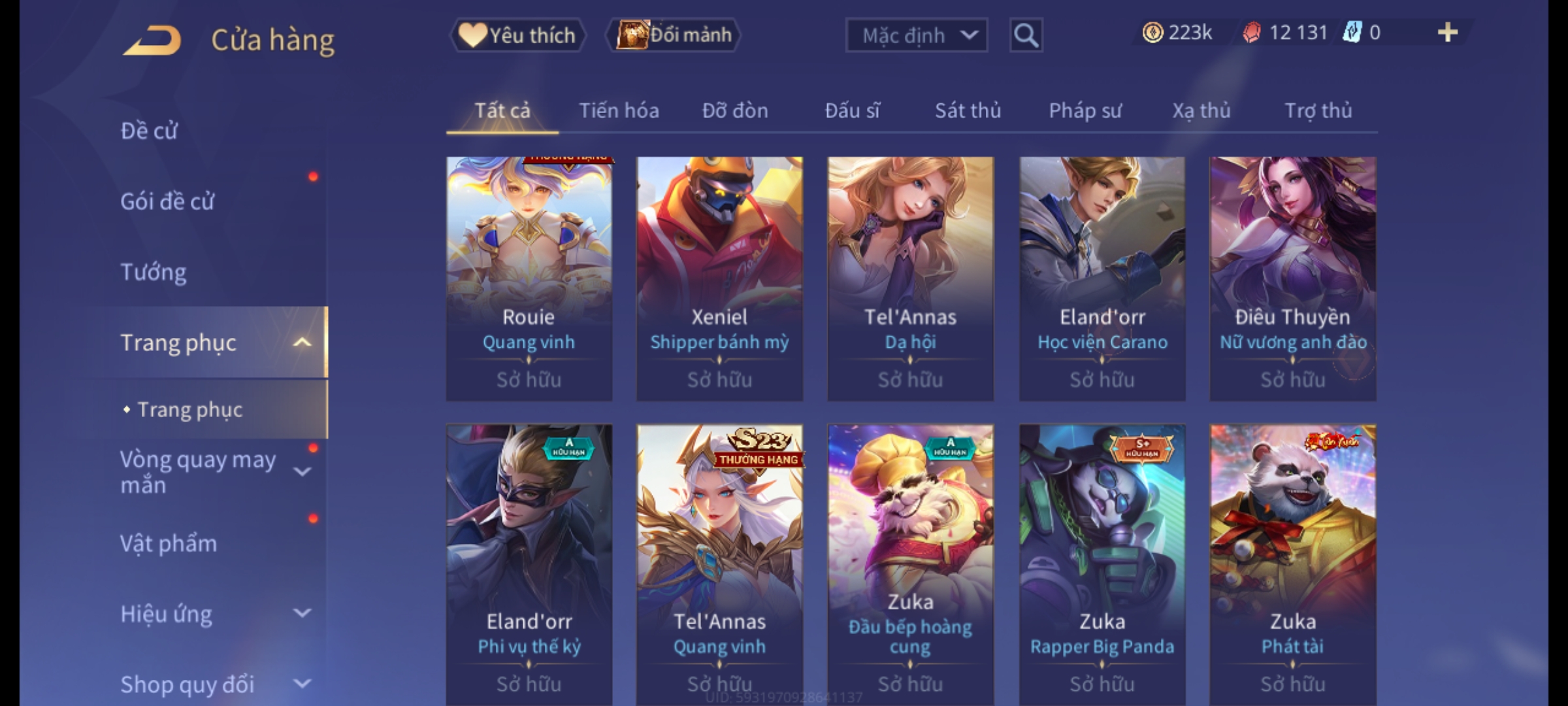This screenshot has width=1568, height=706.
Task: Open the Tướng sidebar menu
Action: pos(154,272)
